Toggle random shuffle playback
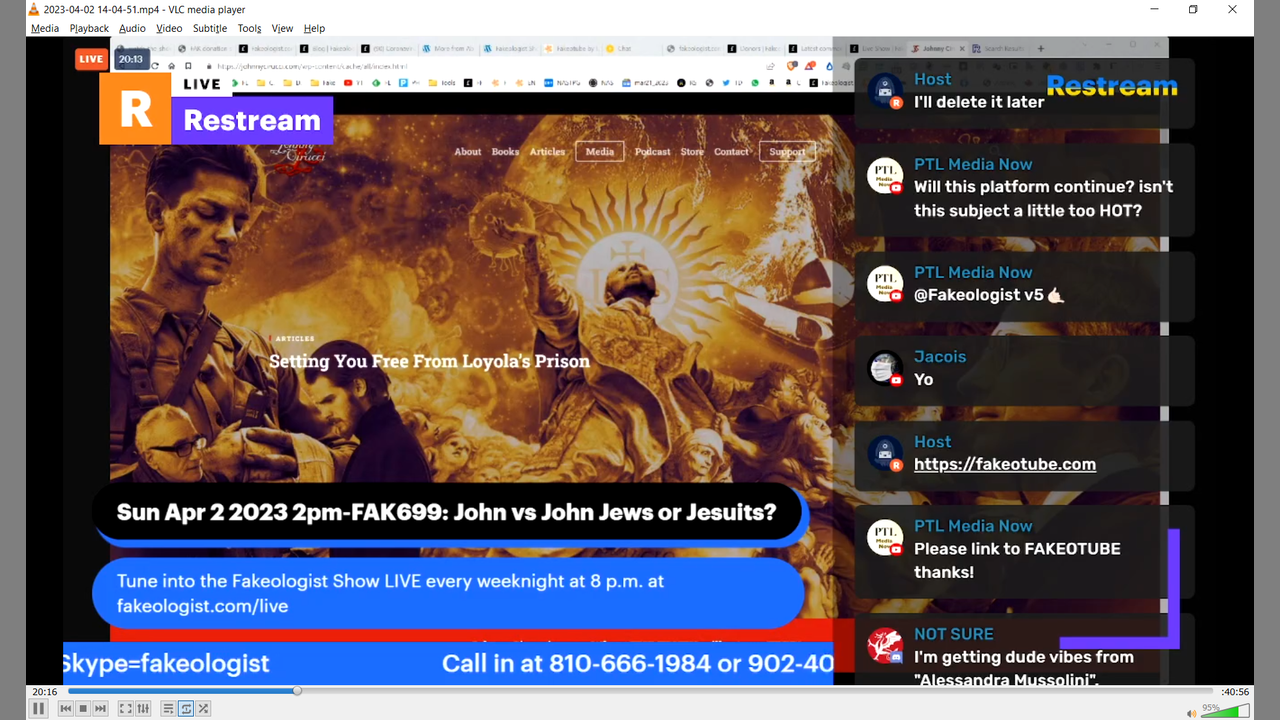 203,709
